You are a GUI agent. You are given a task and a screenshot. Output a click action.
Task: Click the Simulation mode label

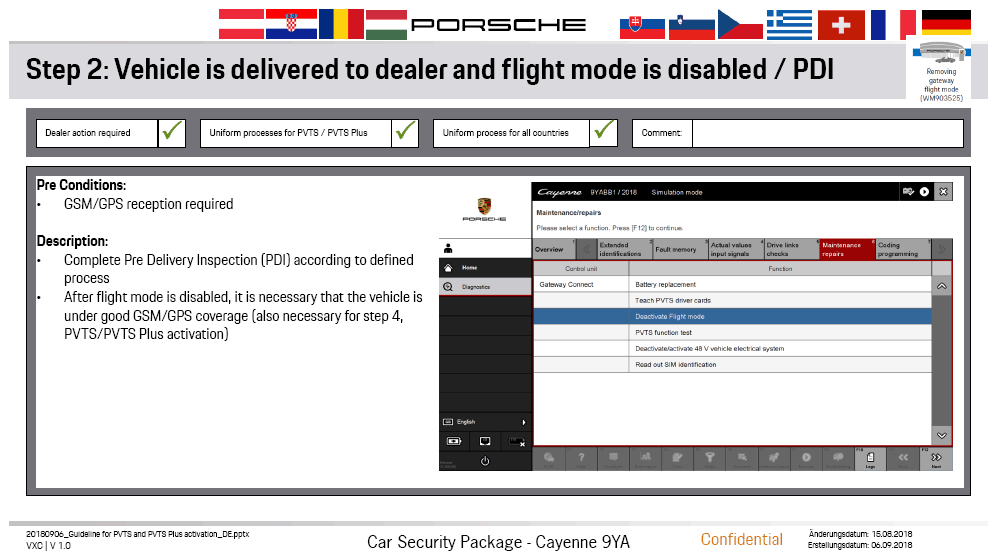tap(677, 192)
